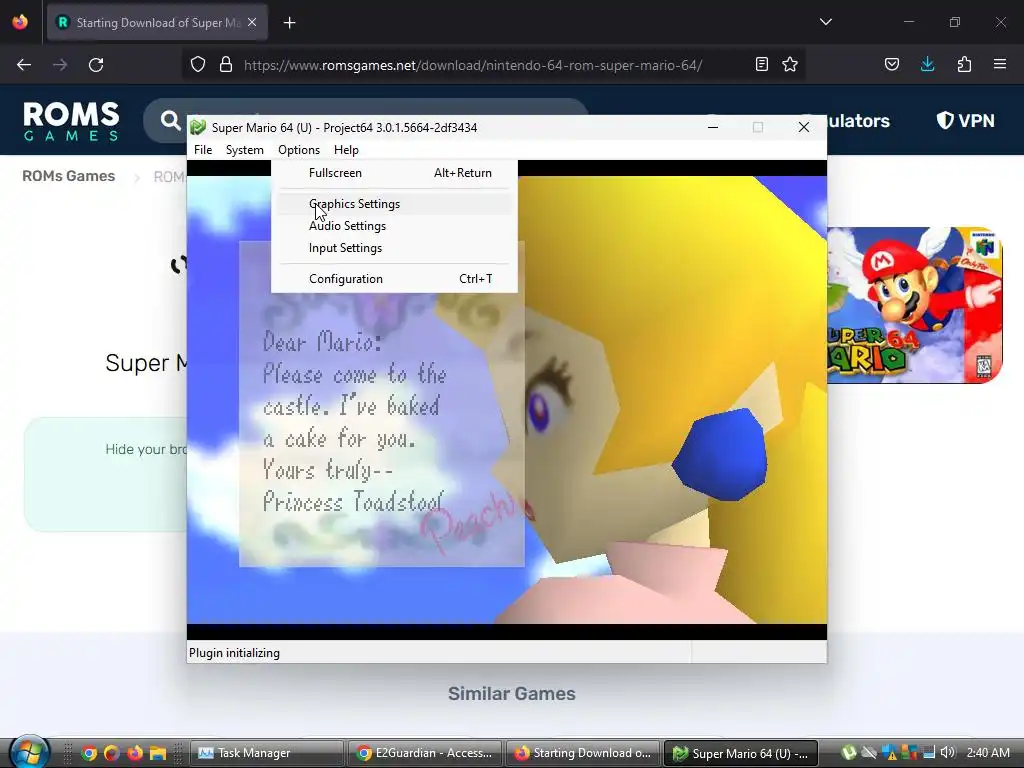Click the Super Mario 64 box art thumbnail
Screen dimensions: 1024x768
[x=915, y=305]
